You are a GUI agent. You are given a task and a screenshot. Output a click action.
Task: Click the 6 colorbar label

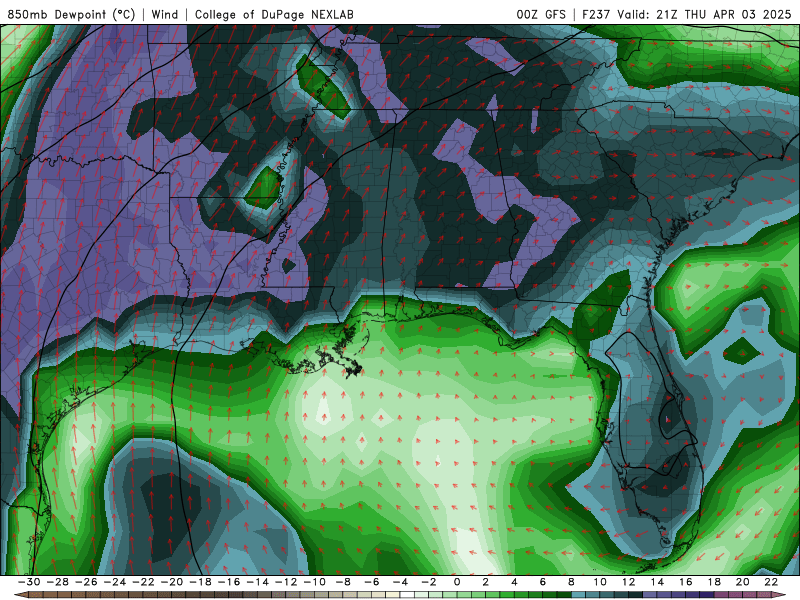[x=543, y=582]
